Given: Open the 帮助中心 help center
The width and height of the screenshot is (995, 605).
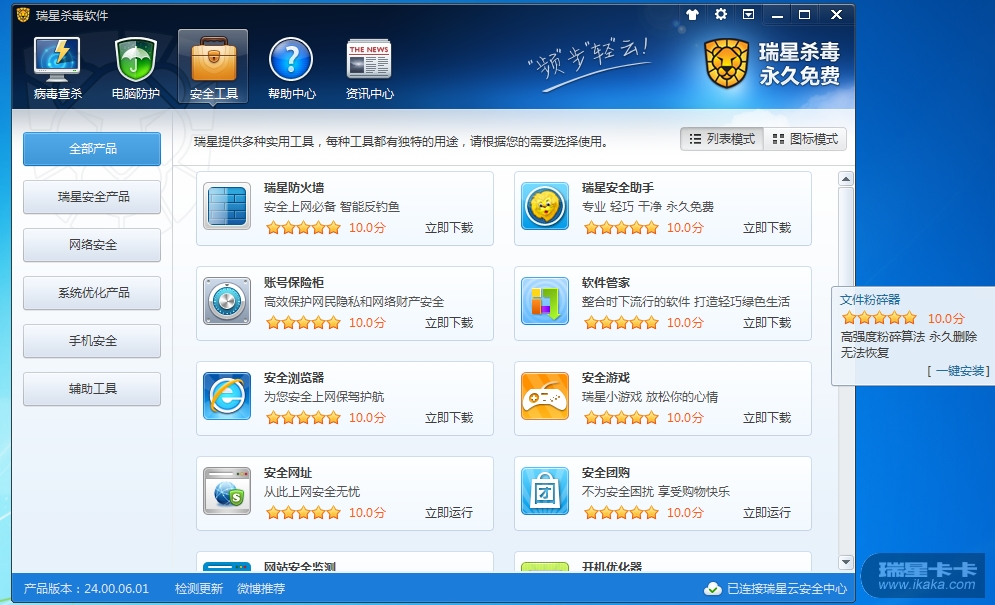Looking at the screenshot, I should coord(291,68).
